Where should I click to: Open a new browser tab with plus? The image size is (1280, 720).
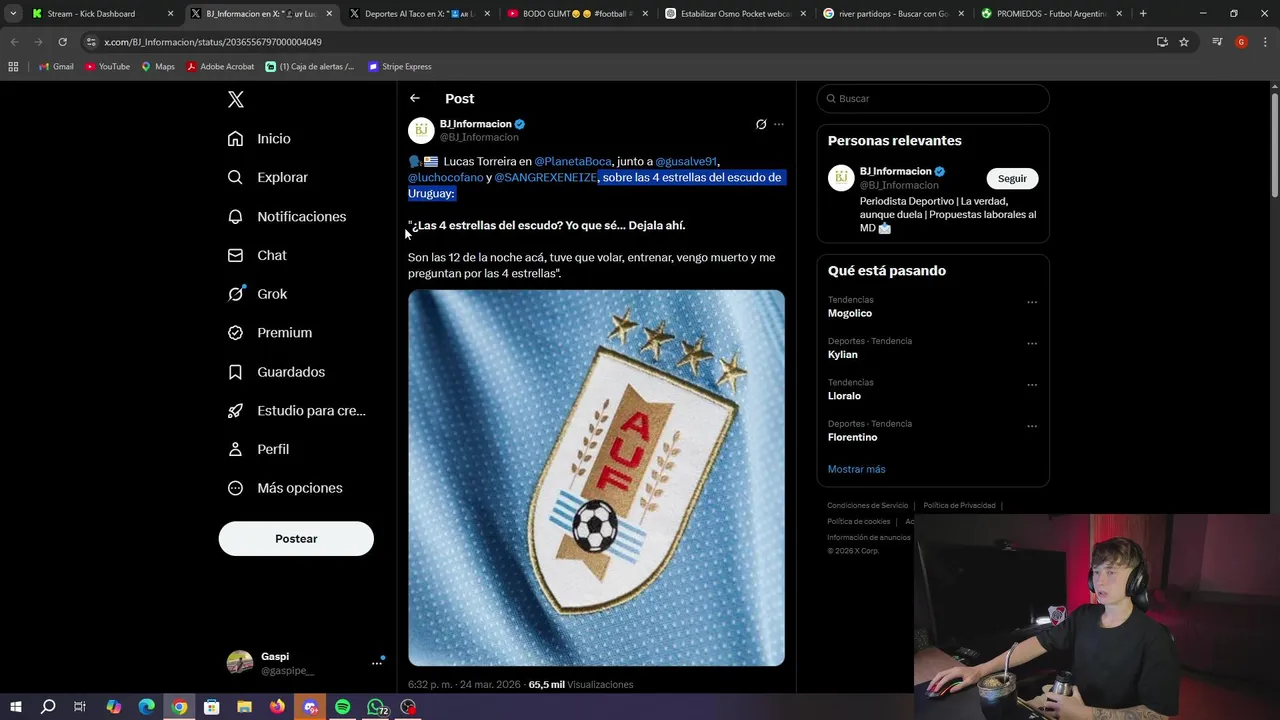[x=1143, y=14]
